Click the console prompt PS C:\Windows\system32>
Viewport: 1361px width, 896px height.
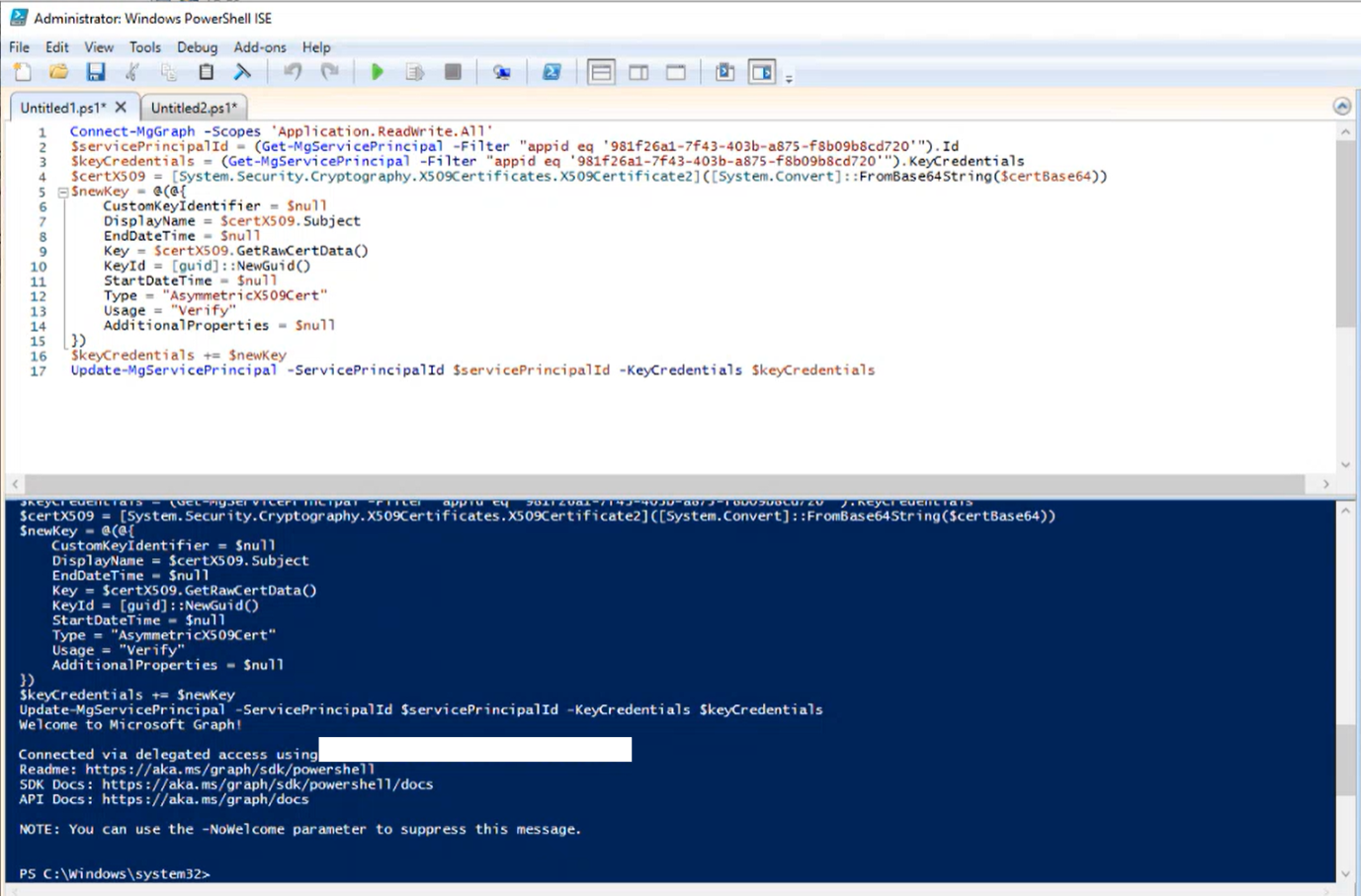[x=115, y=874]
